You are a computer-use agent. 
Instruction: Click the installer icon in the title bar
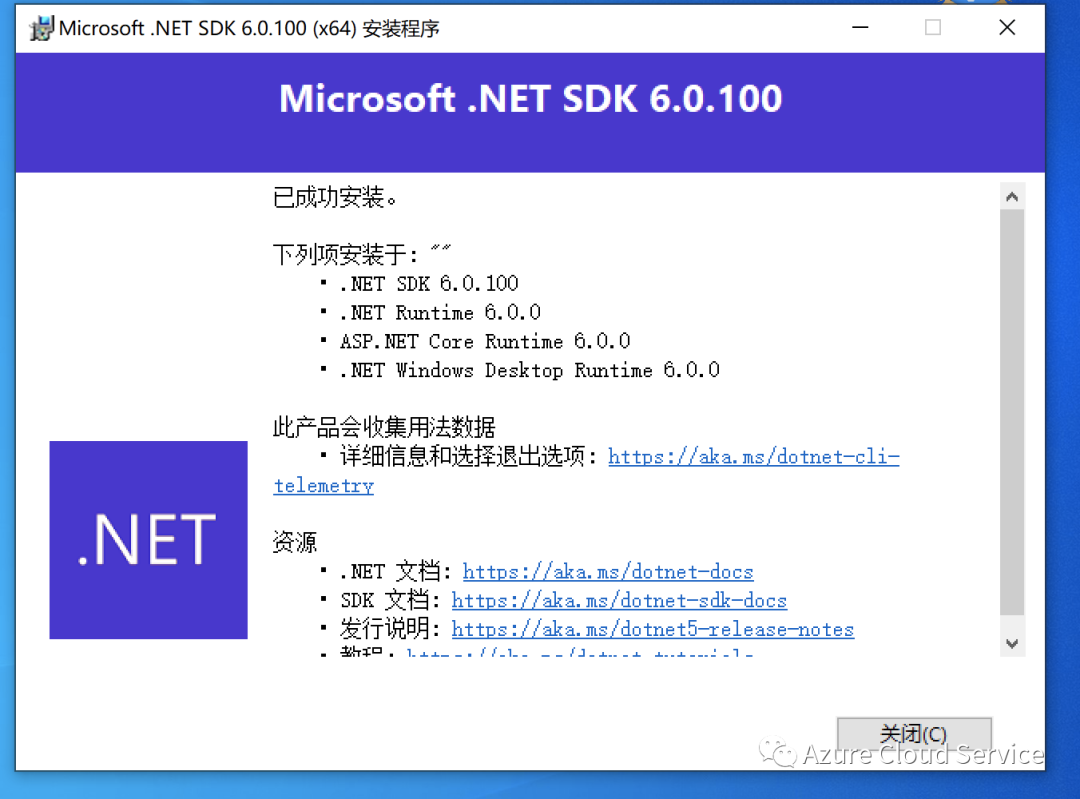41,28
